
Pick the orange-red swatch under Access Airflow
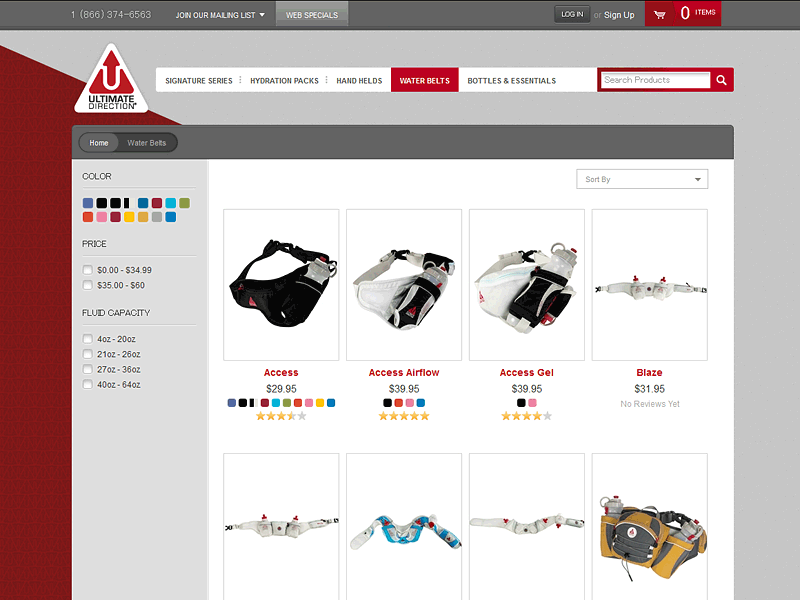398,403
